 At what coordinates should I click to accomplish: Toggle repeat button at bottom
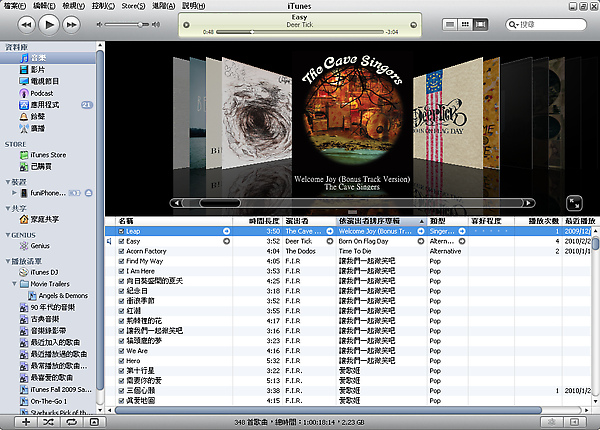click(x=72, y=422)
